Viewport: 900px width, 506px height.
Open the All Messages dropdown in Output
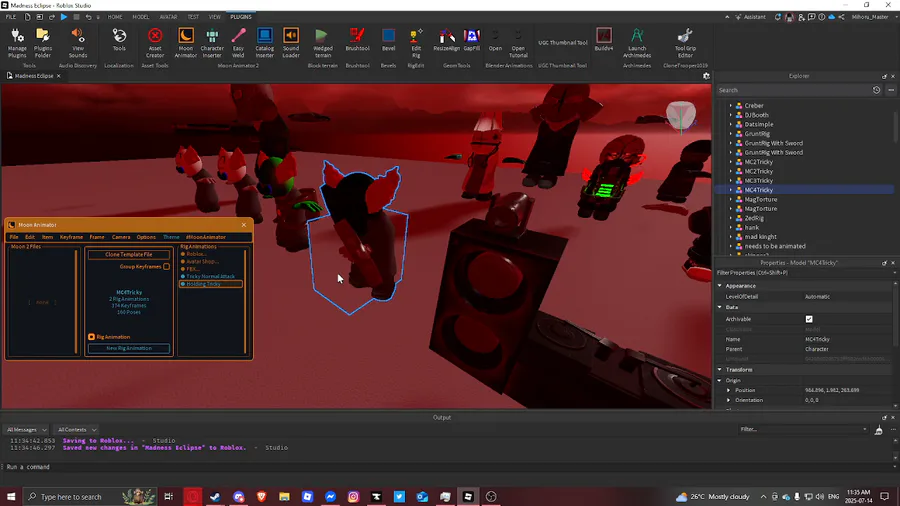tap(26, 430)
